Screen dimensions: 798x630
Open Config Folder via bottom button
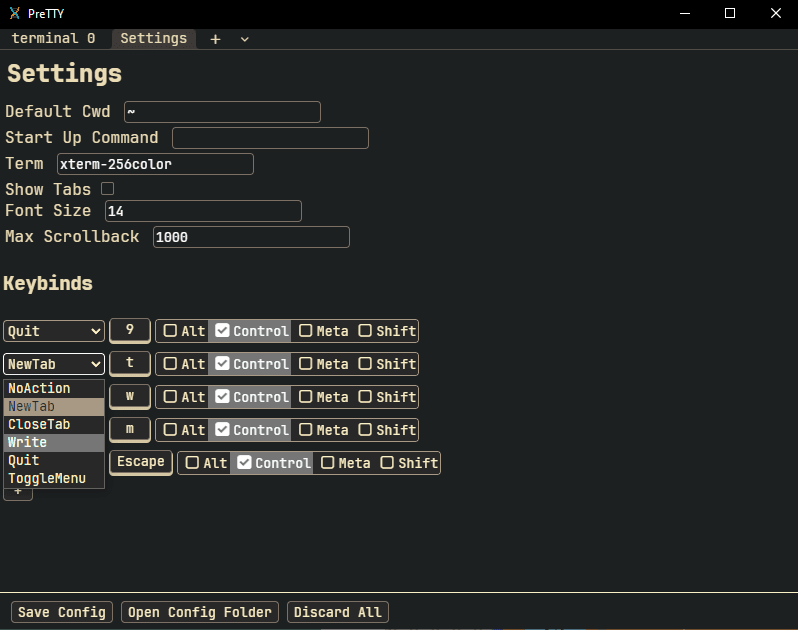tap(200, 612)
